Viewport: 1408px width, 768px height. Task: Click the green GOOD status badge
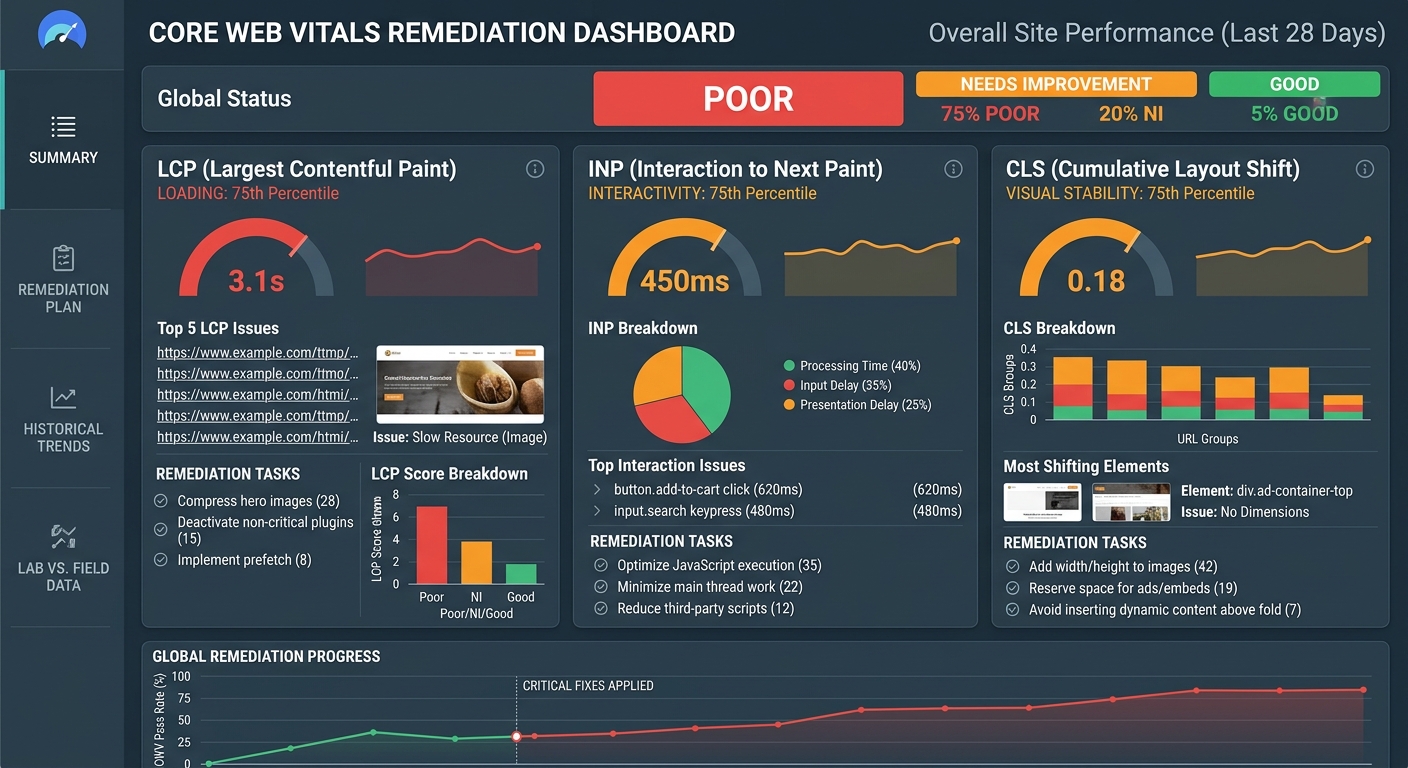pyautogui.click(x=1294, y=84)
